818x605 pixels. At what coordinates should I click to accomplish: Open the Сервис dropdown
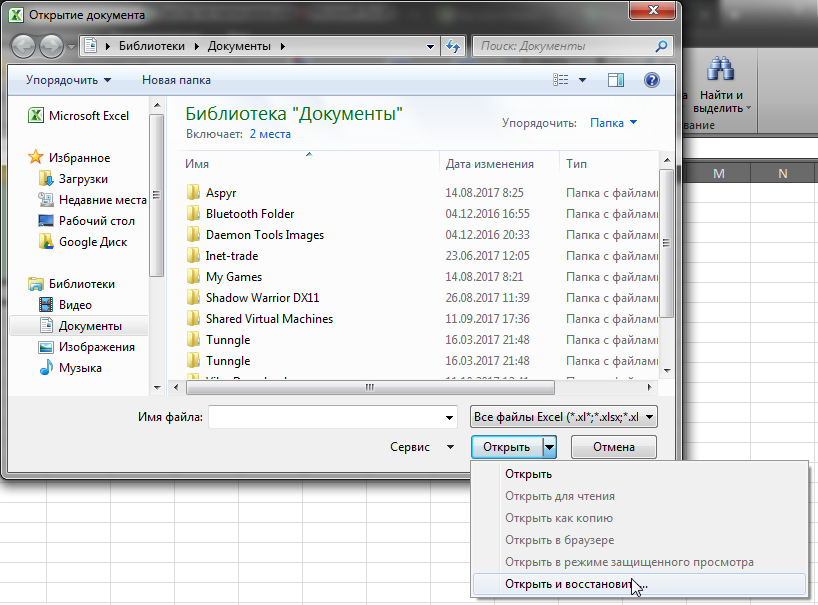click(x=422, y=447)
